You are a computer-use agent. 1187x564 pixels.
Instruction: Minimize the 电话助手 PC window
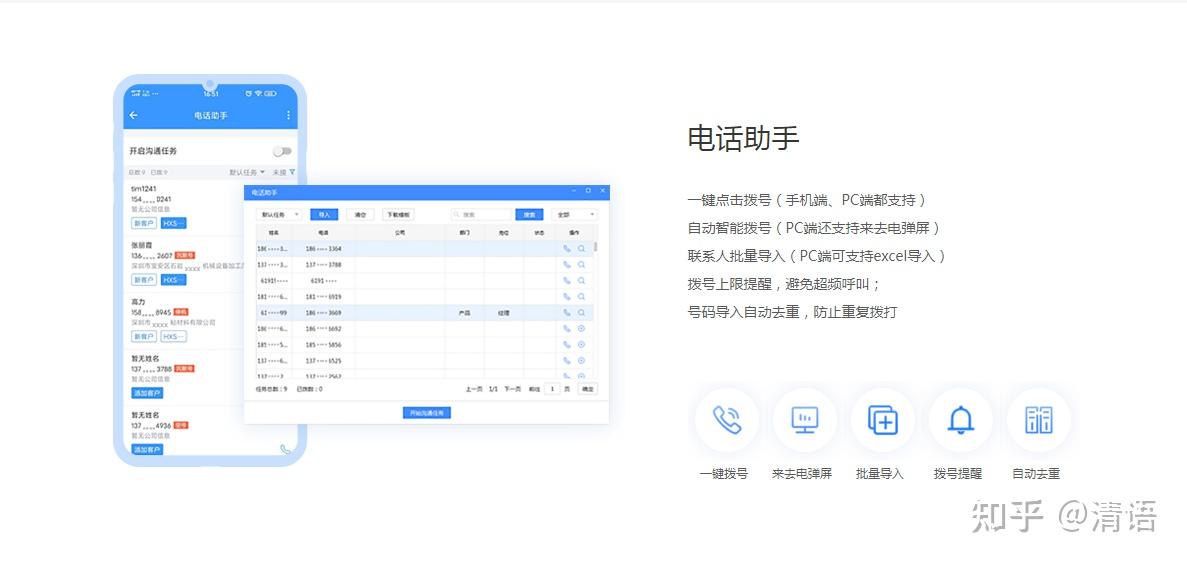pyautogui.click(x=575, y=192)
